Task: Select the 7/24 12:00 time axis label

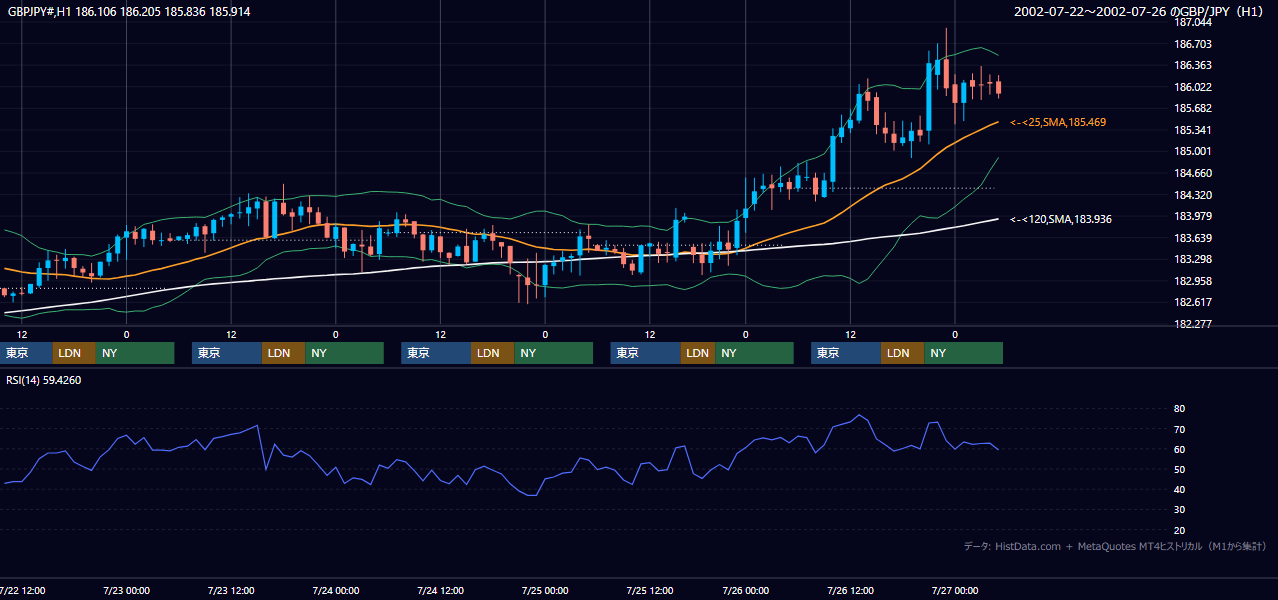Action: [x=440, y=590]
